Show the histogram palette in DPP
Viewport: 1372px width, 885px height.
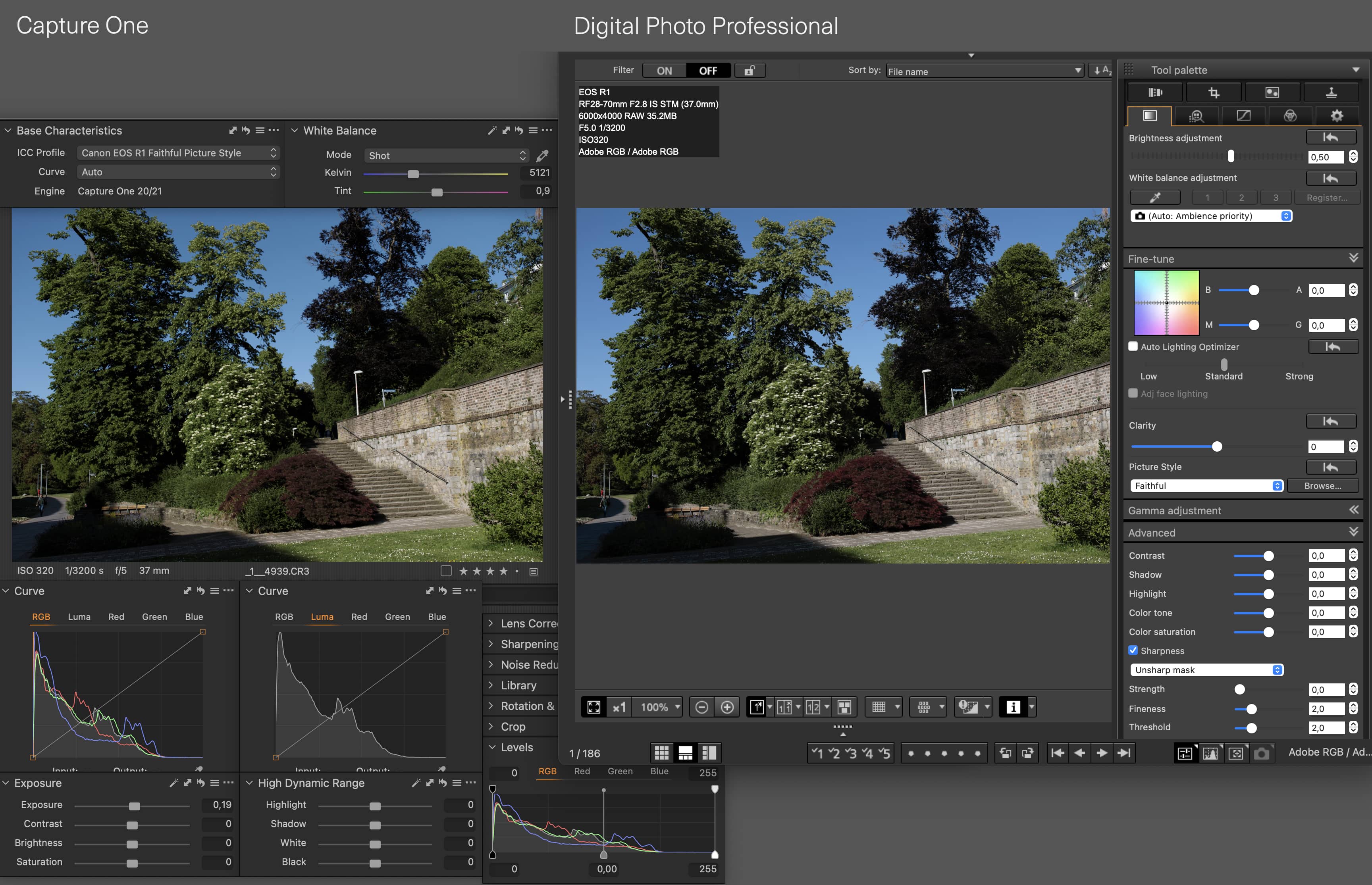tap(1210, 752)
